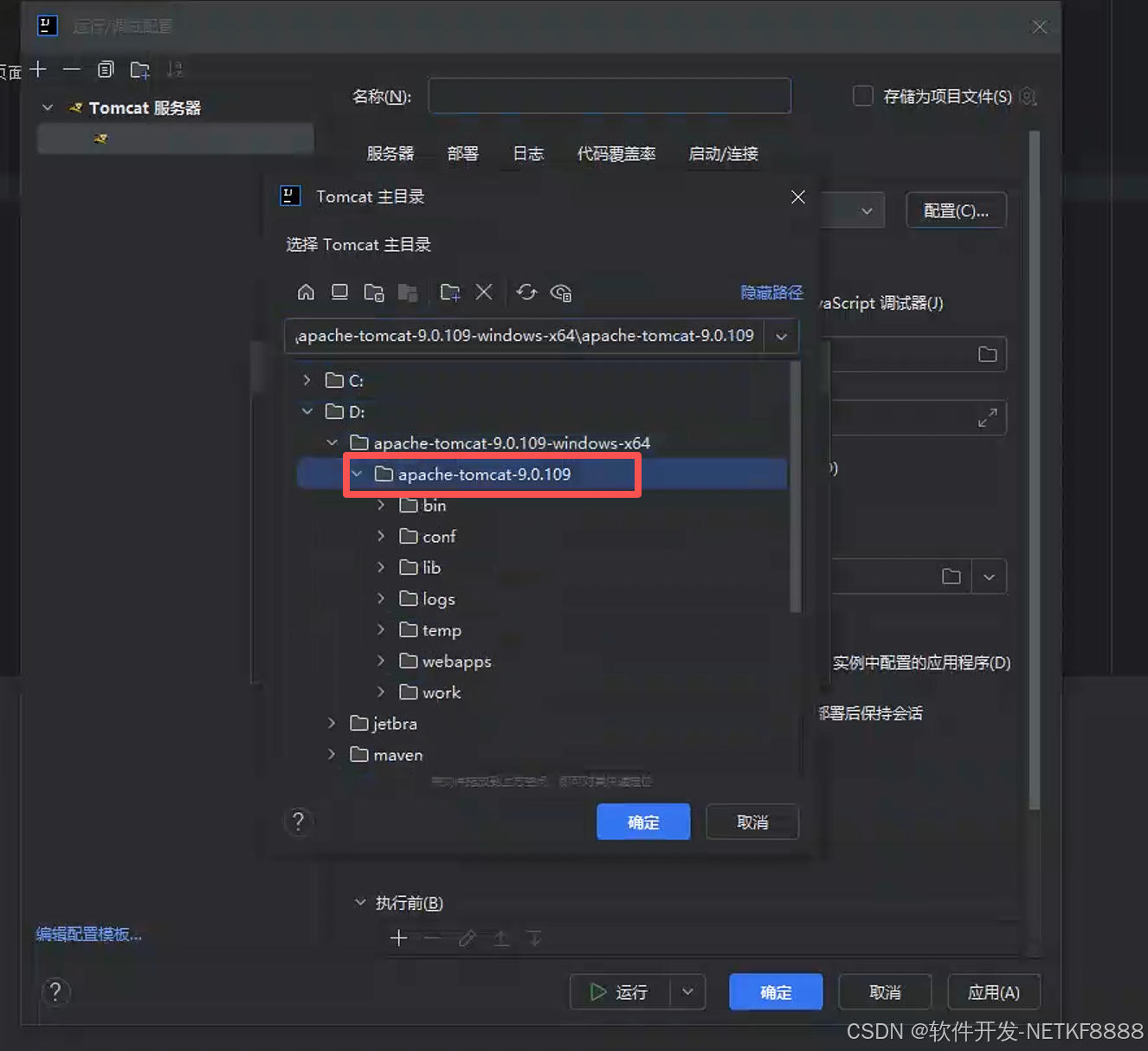Expand the C: drive node
The height and width of the screenshot is (1051, 1148).
click(306, 380)
